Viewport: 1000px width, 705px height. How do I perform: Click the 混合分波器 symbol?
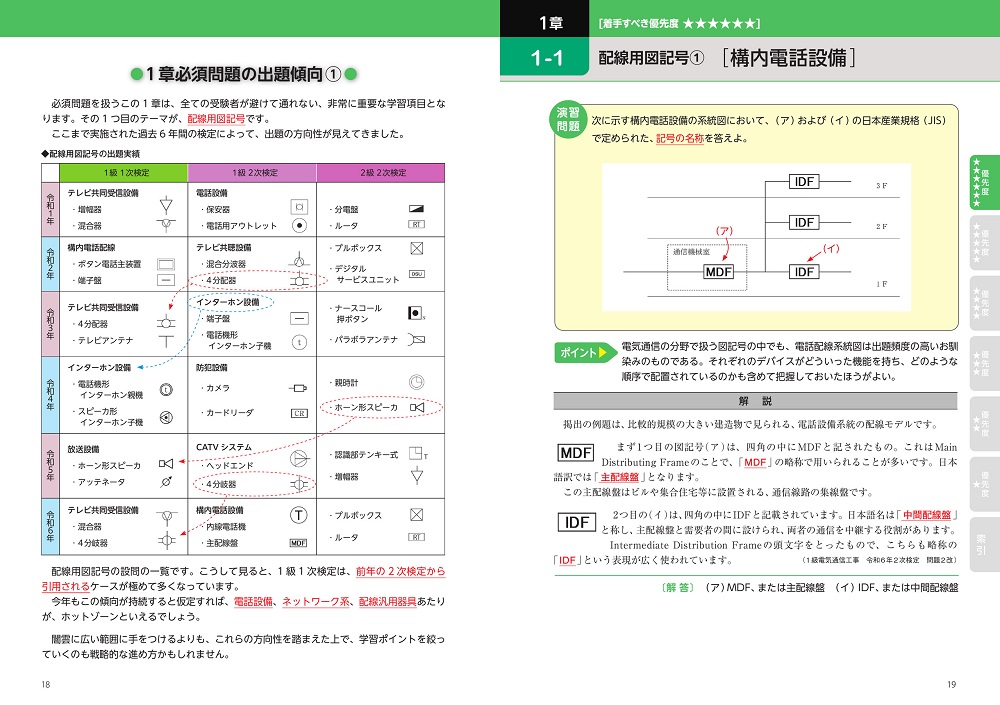(299, 260)
